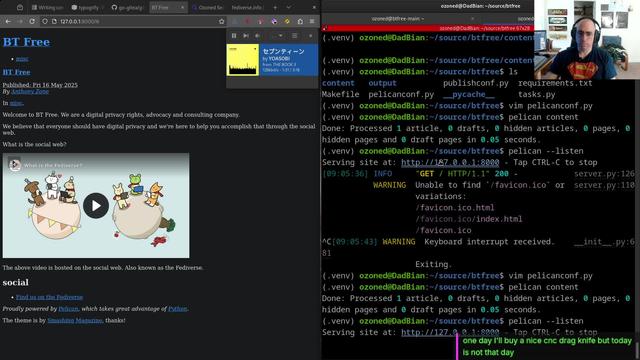
Task: Click '__pycache__' in the terminal ls output
Action: click(x=469, y=94)
